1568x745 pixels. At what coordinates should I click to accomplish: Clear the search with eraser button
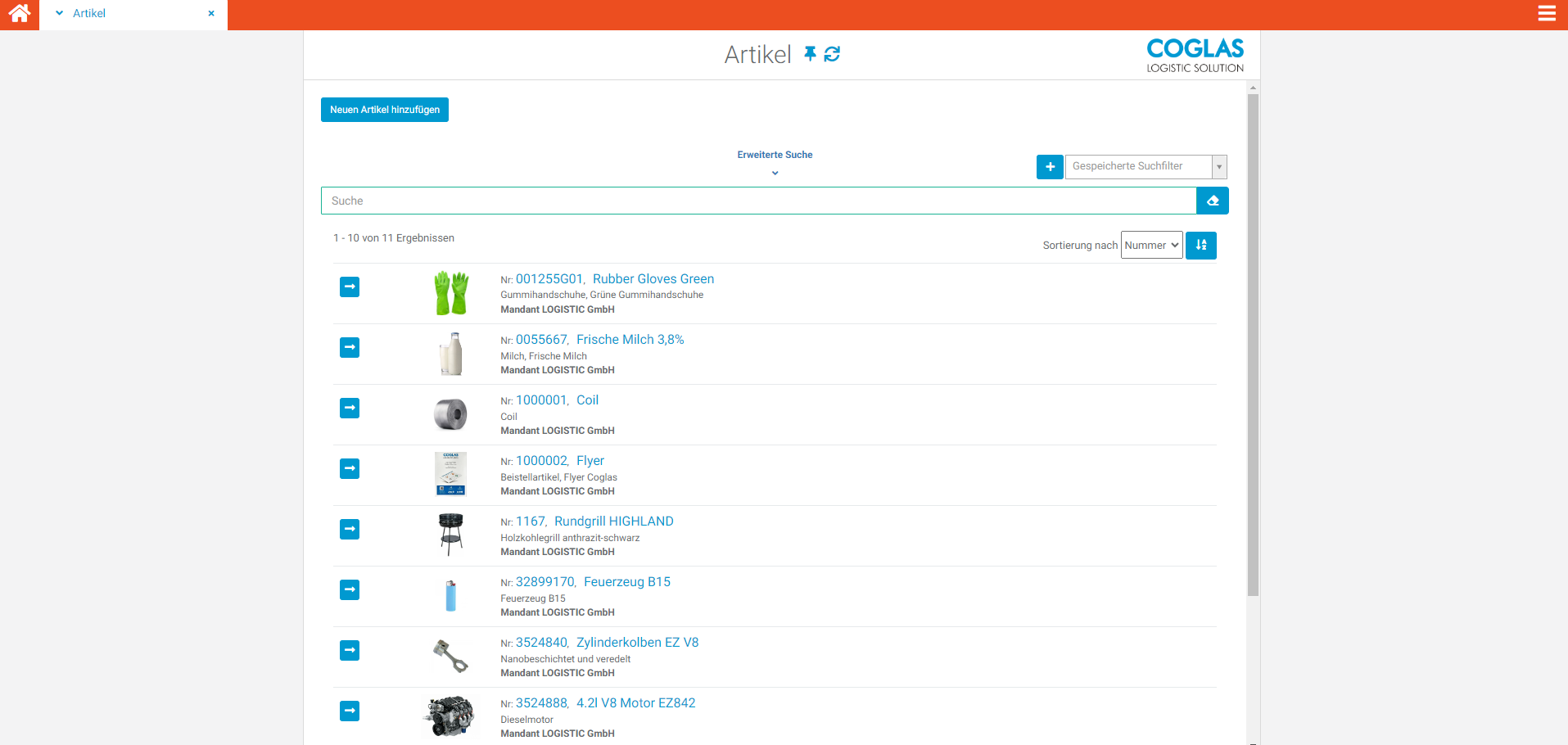(x=1212, y=201)
